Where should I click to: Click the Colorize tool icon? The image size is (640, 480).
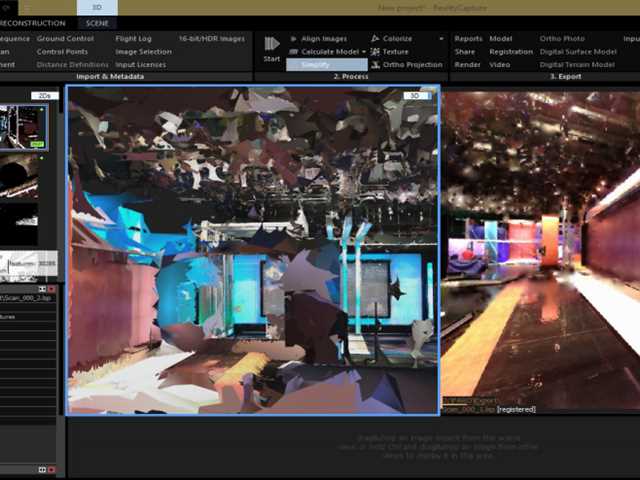(374, 38)
